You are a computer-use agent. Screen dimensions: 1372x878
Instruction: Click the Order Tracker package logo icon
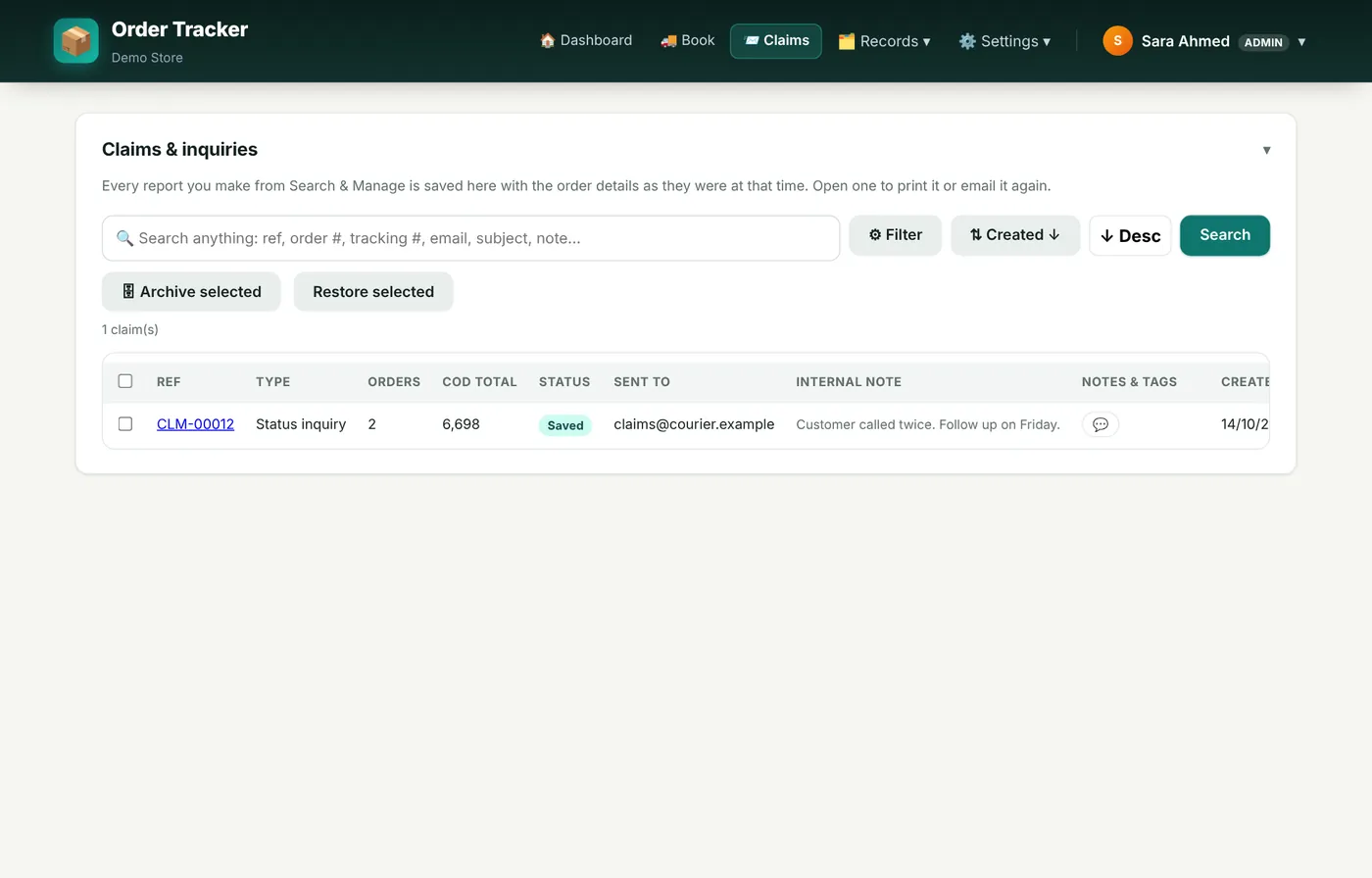point(75,41)
